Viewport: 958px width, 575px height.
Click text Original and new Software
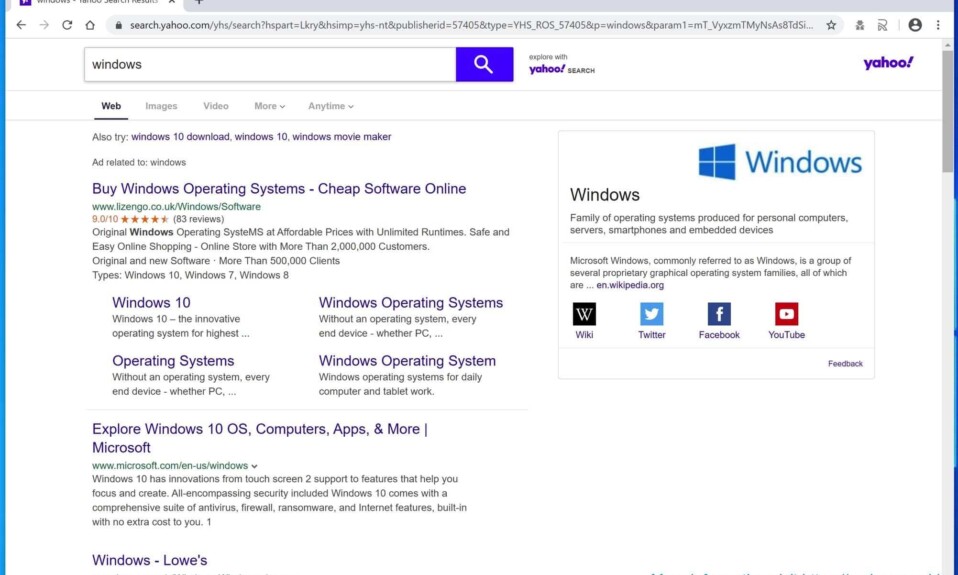point(151,261)
